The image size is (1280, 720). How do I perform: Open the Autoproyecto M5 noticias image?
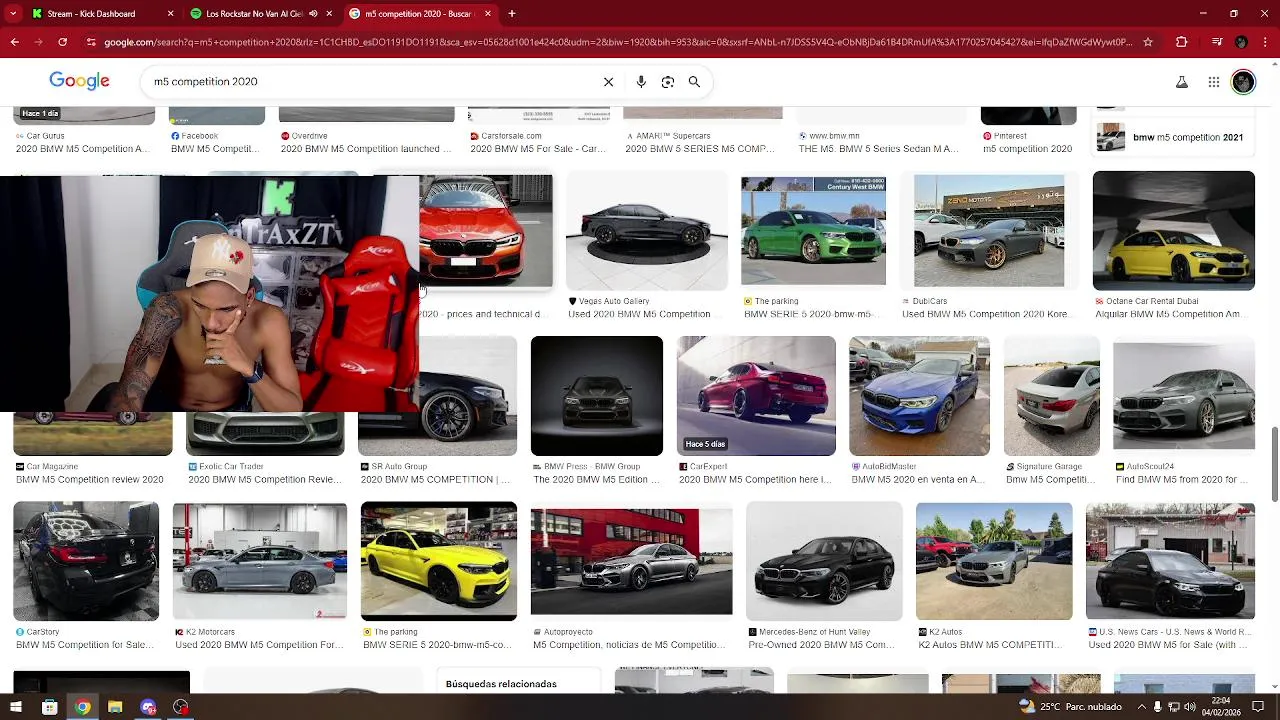point(631,561)
